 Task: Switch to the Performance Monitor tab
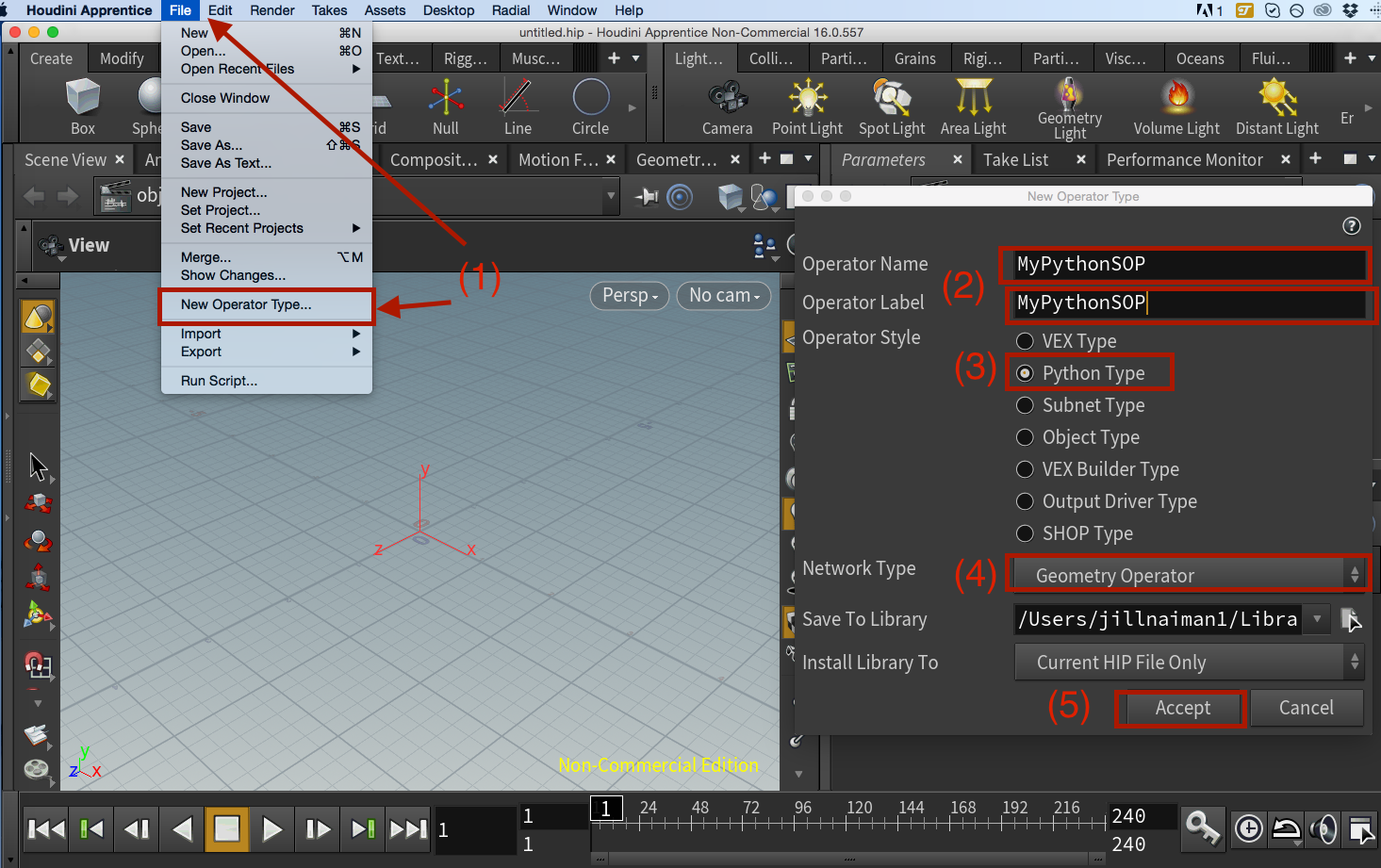point(1184,160)
